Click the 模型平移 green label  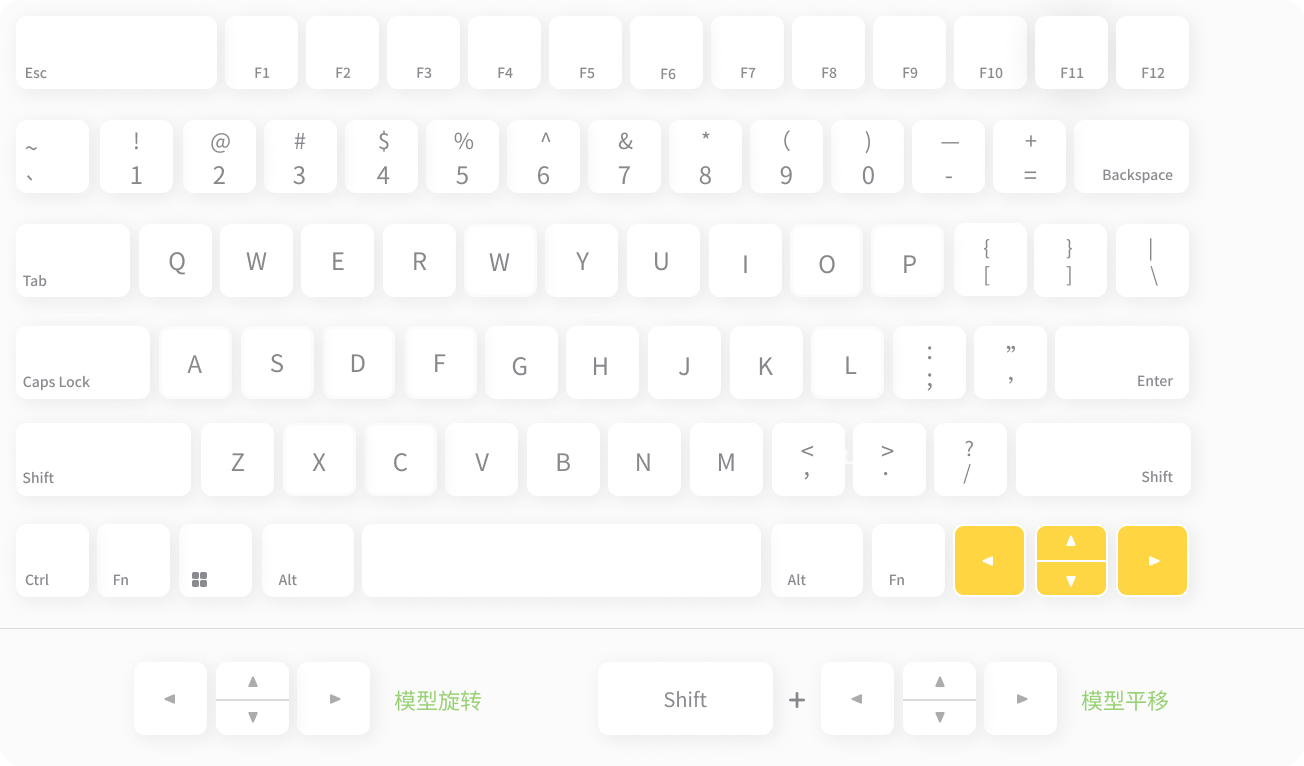[1124, 700]
